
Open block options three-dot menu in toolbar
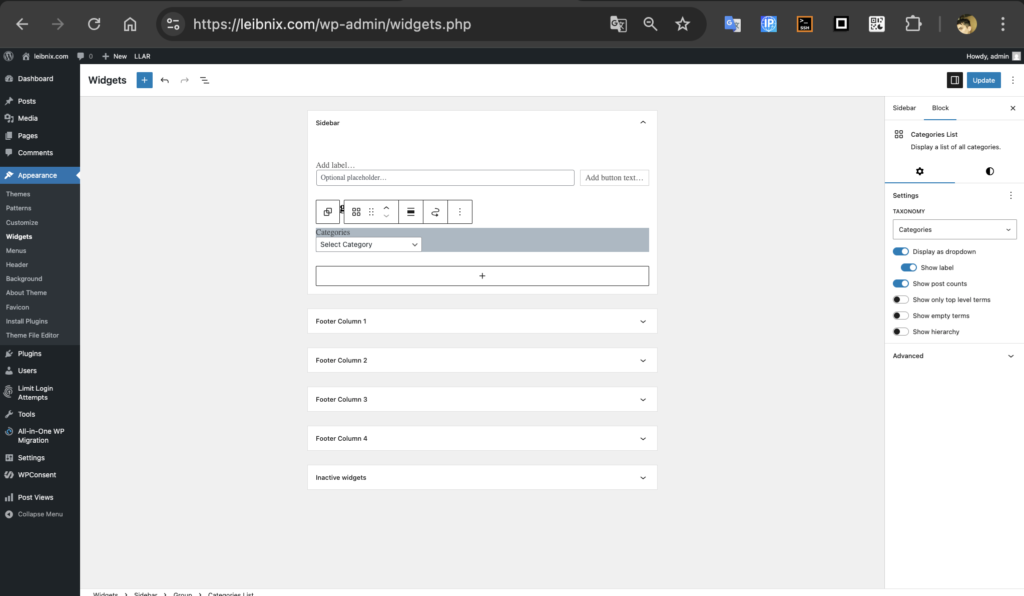point(460,212)
